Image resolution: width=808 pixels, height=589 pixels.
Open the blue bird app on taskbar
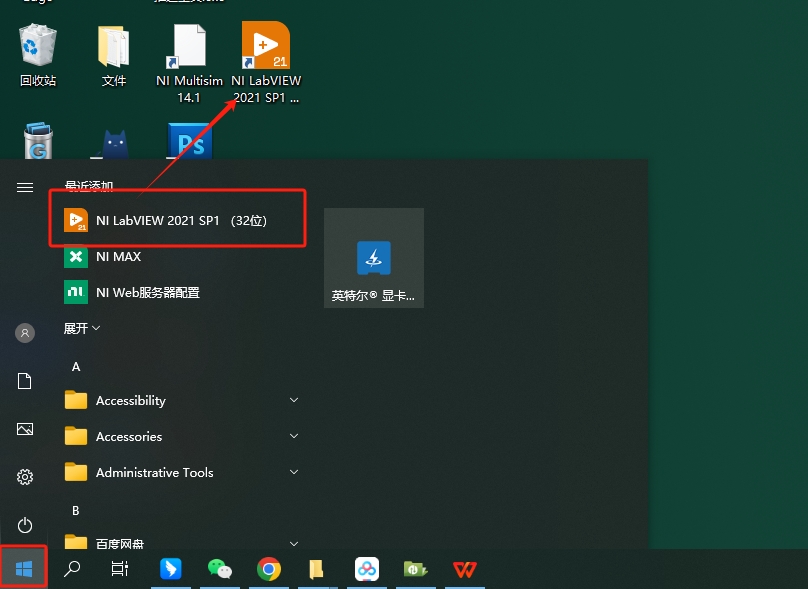pyautogui.click(x=171, y=569)
